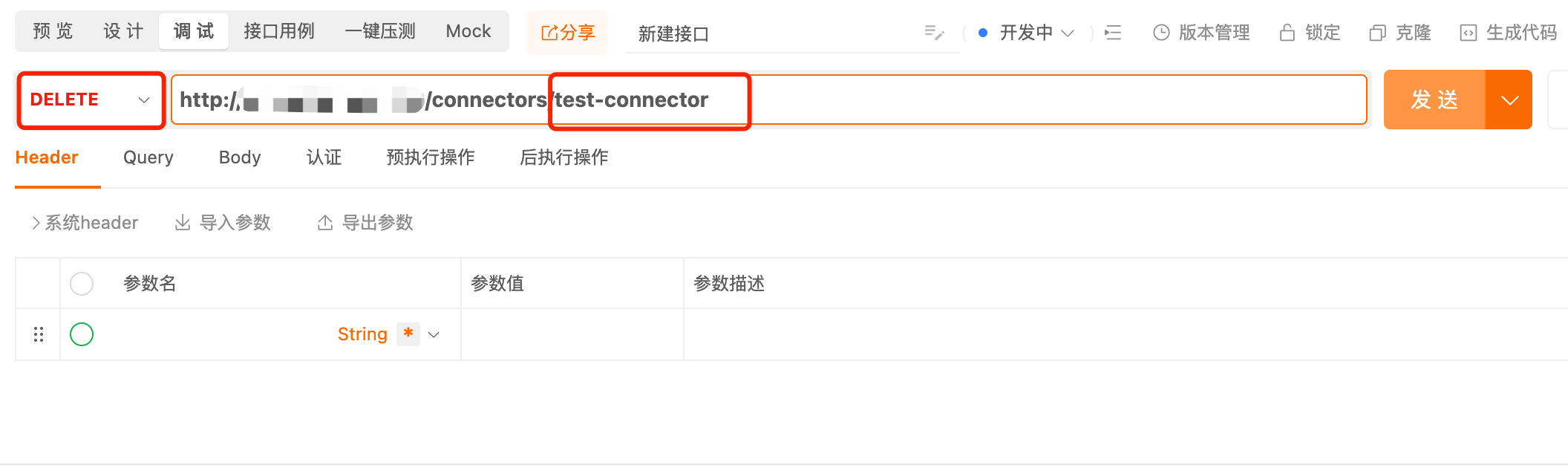Grab the row drag handle dots
Image resolution: width=1568 pixels, height=468 pixels.
click(39, 334)
